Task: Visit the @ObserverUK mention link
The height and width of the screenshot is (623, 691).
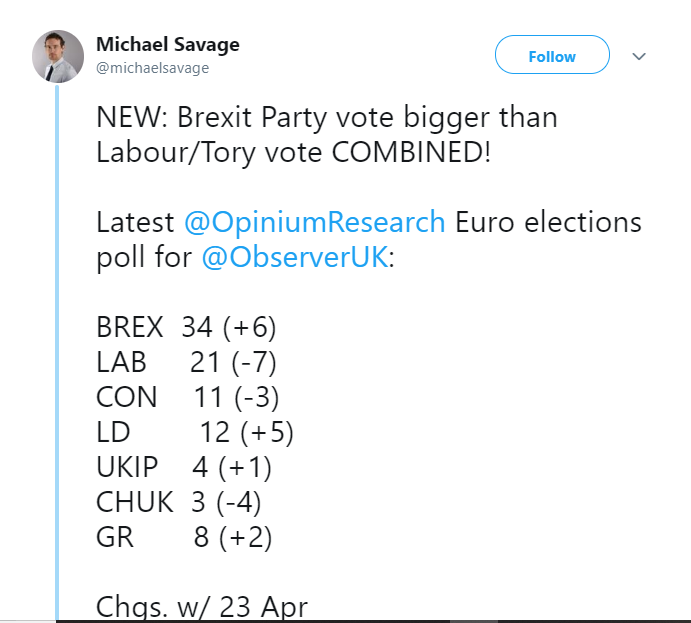Action: 293,257
